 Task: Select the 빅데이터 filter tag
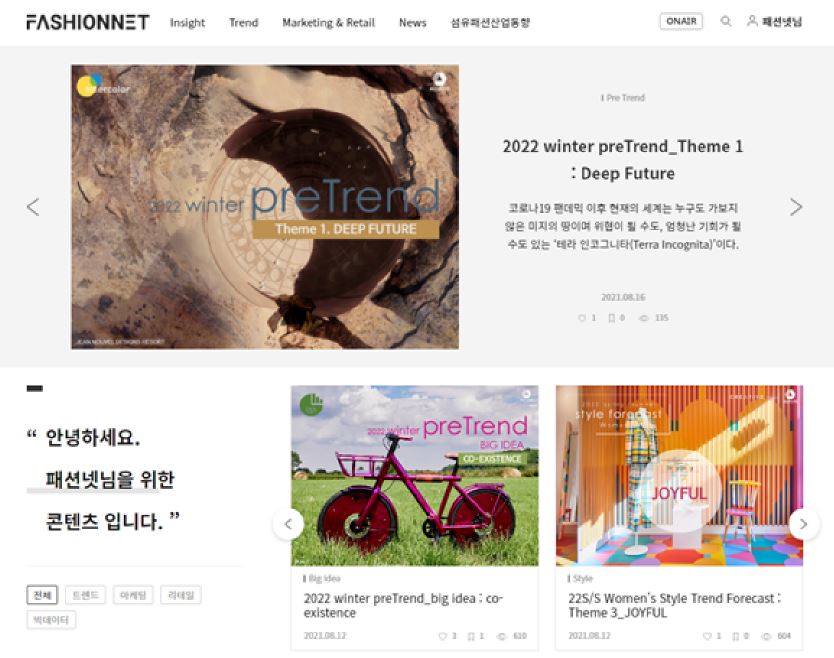[51, 620]
